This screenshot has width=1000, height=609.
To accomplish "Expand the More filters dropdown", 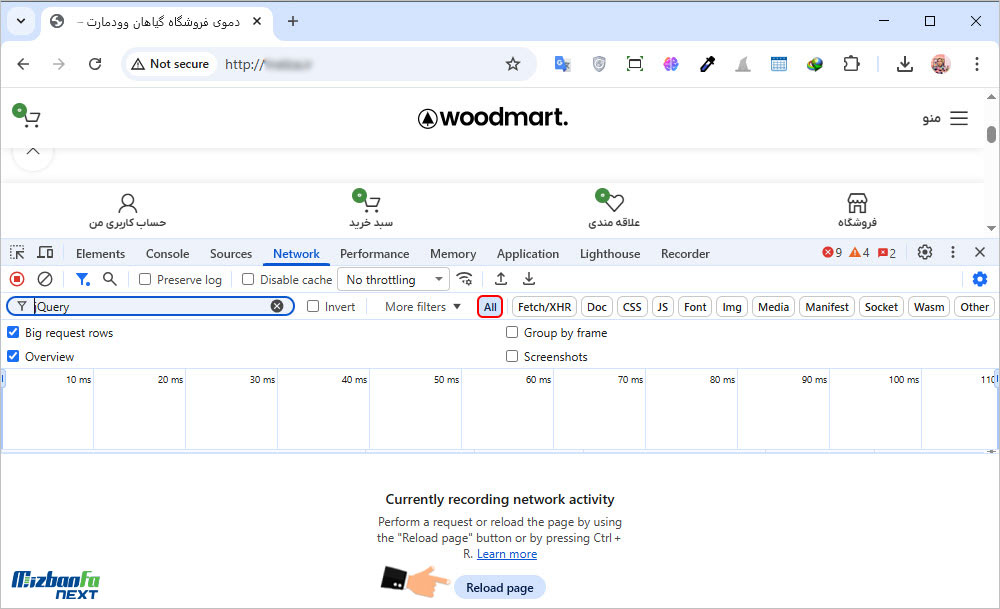I will click(423, 307).
